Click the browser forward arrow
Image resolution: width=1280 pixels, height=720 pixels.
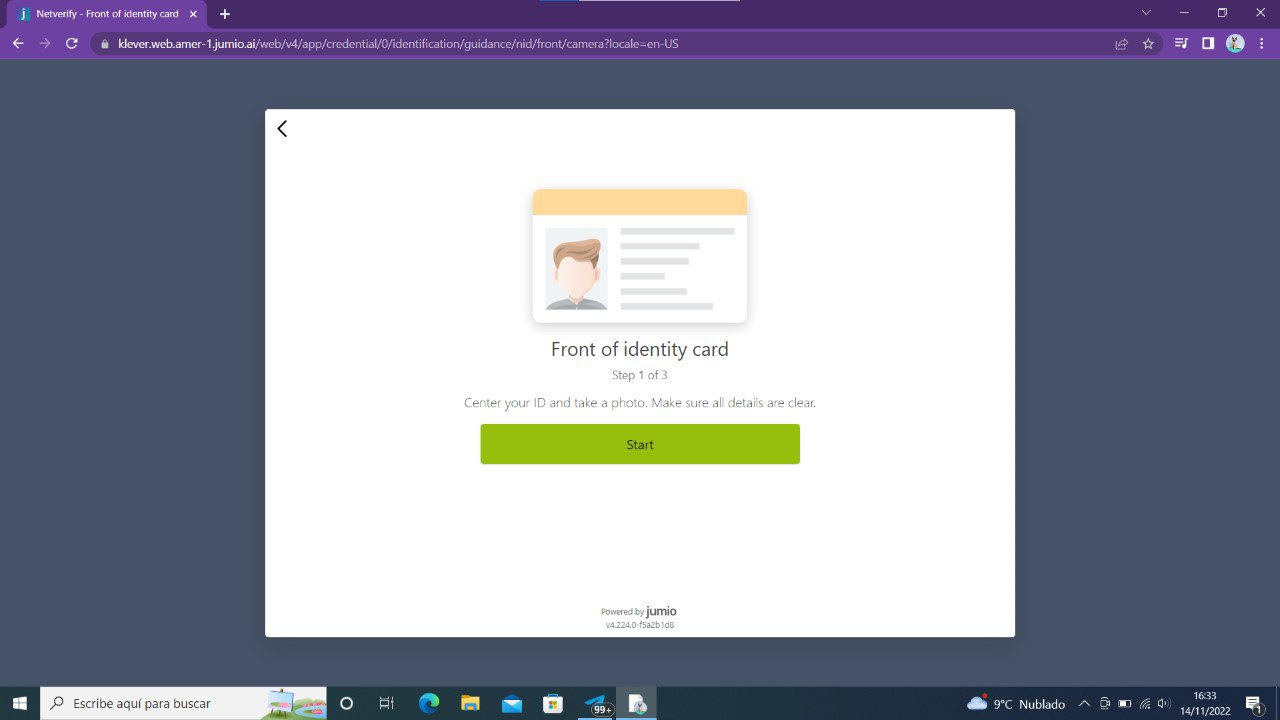tap(44, 44)
